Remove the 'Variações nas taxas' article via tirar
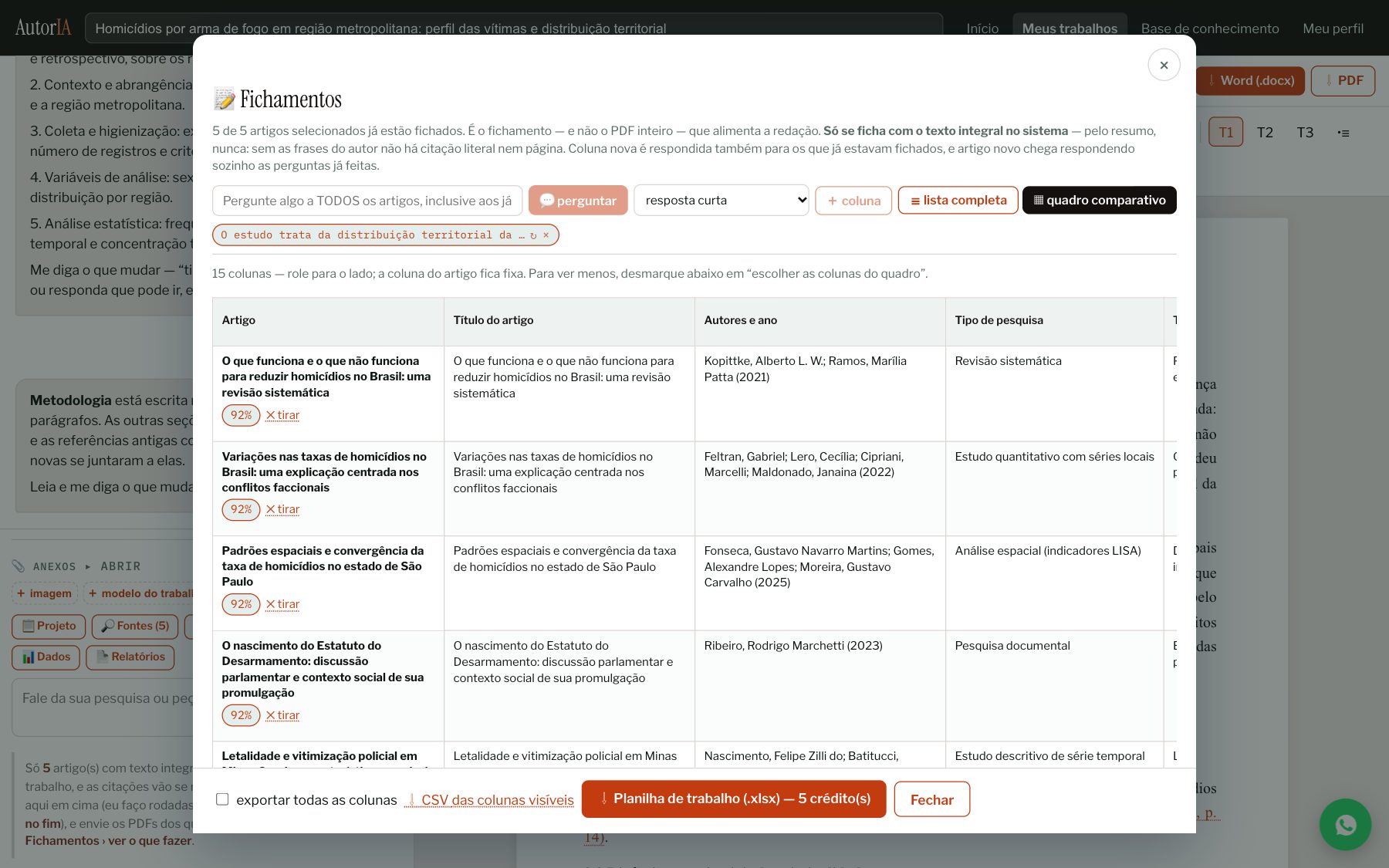The height and width of the screenshot is (868, 1389). 282,509
